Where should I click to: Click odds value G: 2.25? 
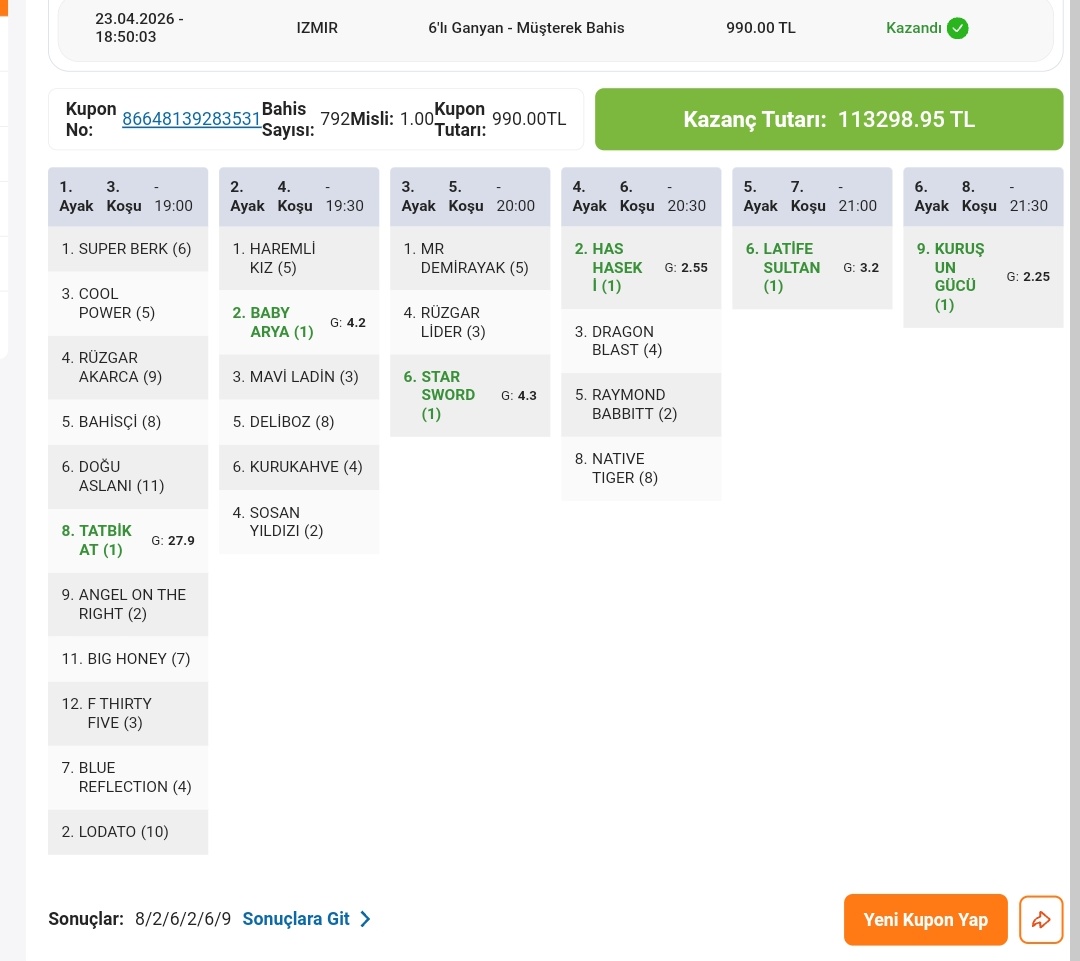[1028, 277]
